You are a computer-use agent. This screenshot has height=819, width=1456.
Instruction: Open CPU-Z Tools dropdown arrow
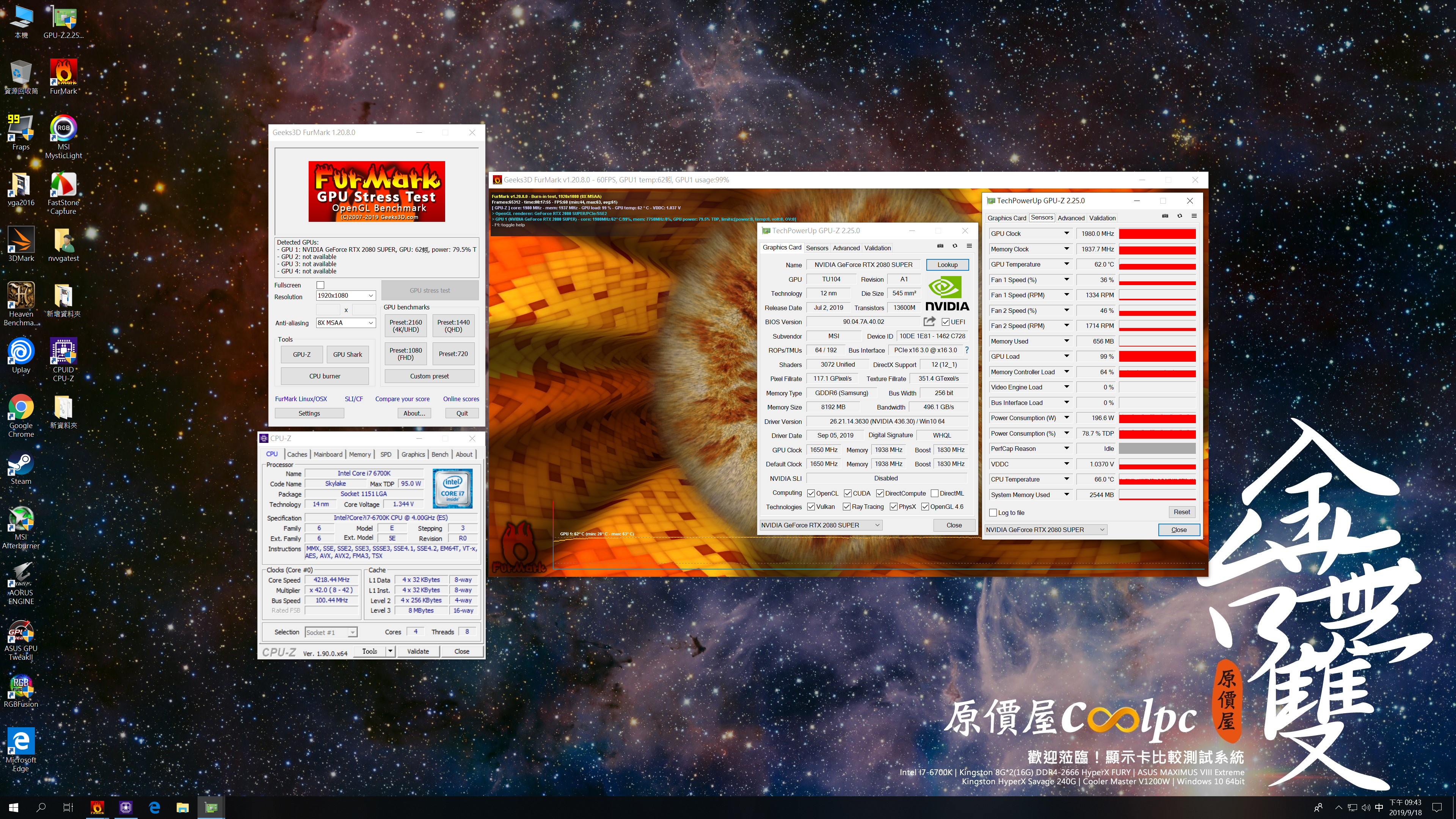click(390, 651)
